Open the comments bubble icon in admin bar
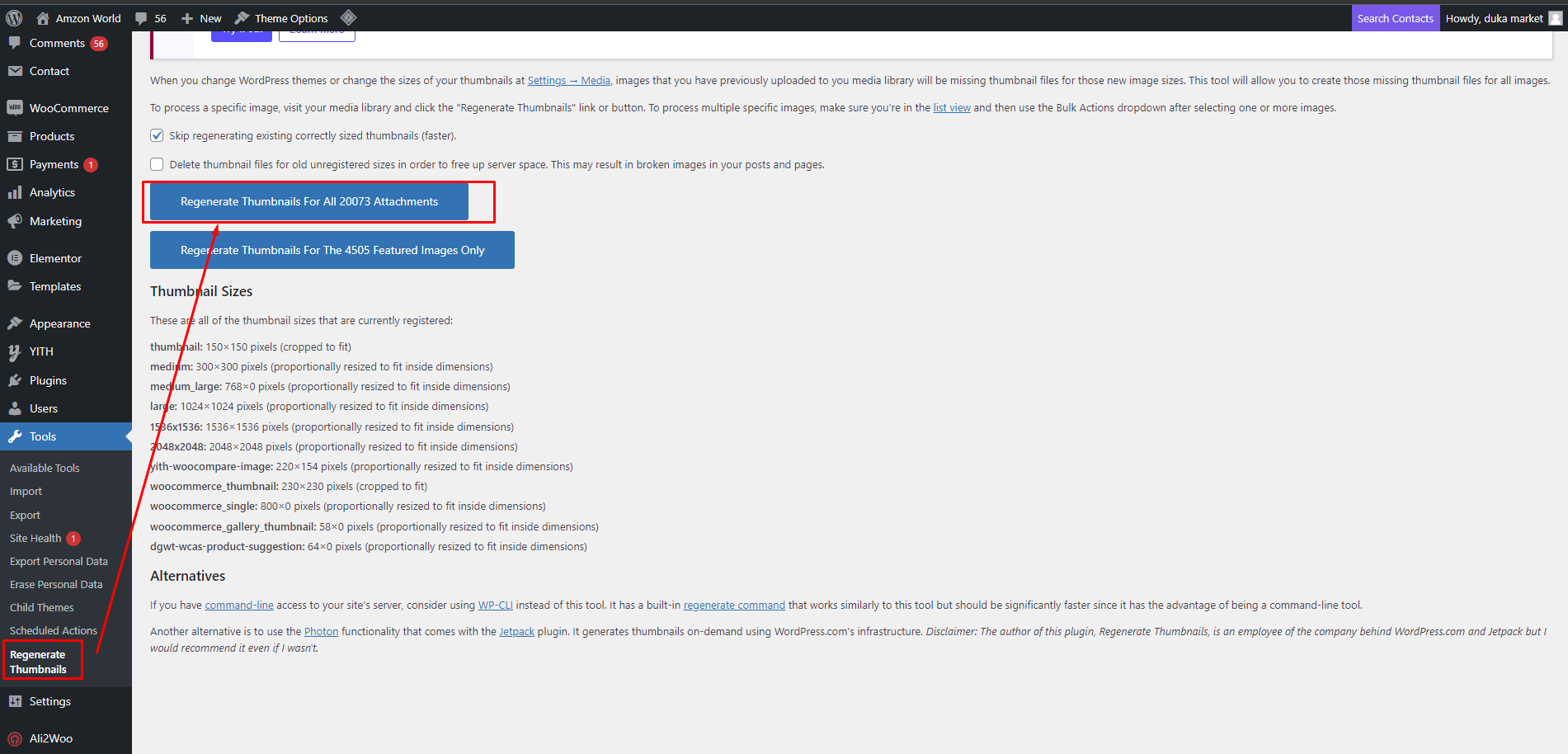Image resolution: width=1568 pixels, height=754 pixels. pos(141,18)
